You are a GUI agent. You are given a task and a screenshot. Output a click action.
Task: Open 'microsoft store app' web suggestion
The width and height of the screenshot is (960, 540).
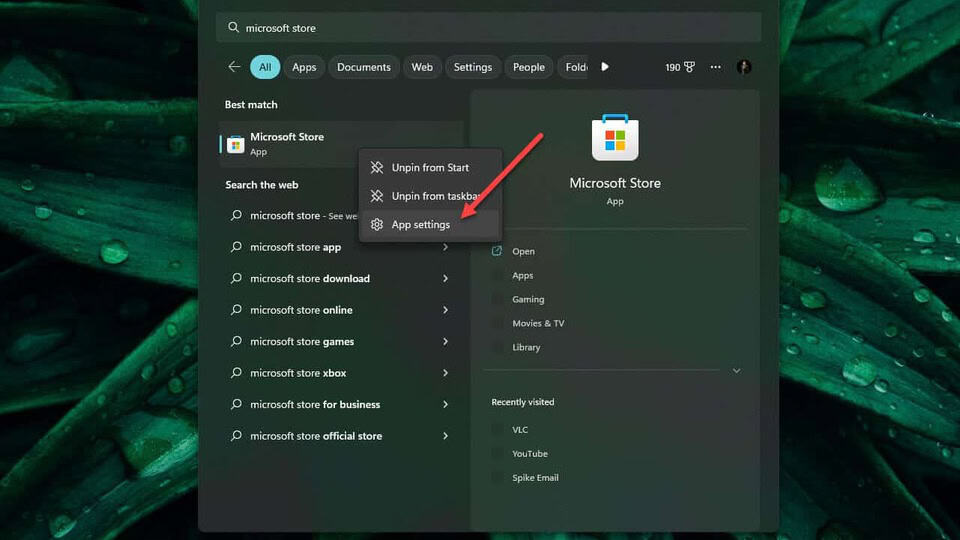point(341,247)
